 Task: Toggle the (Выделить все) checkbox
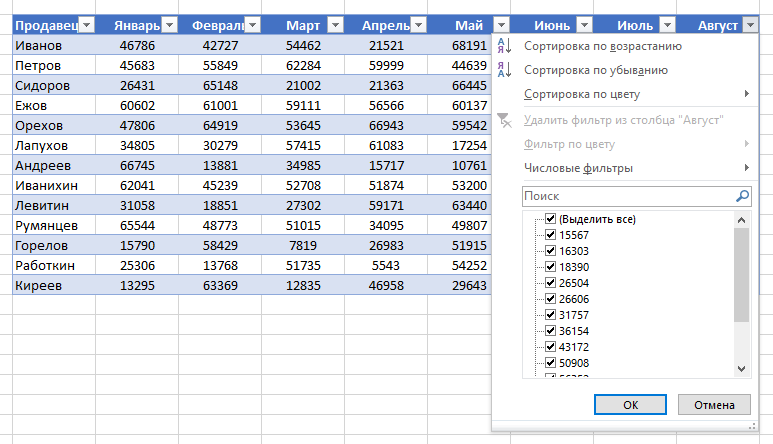click(x=550, y=219)
